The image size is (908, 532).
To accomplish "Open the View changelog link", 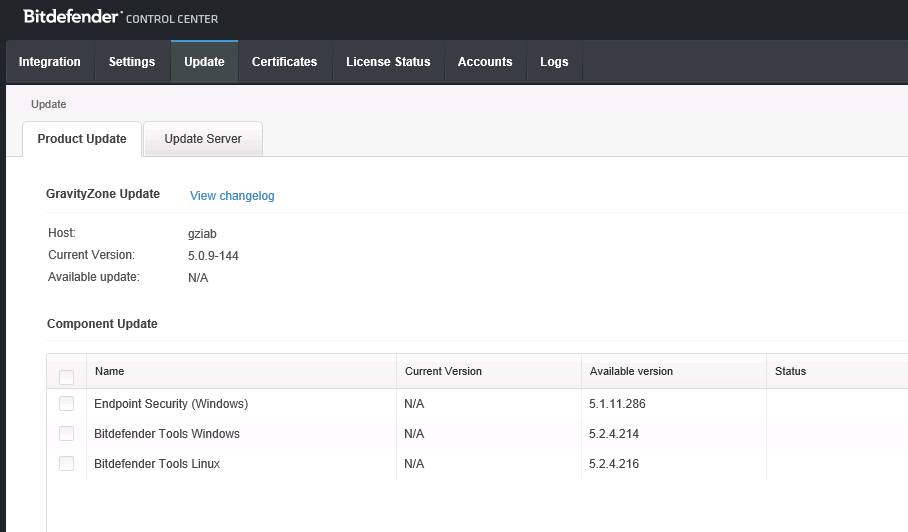I will click(x=232, y=196).
